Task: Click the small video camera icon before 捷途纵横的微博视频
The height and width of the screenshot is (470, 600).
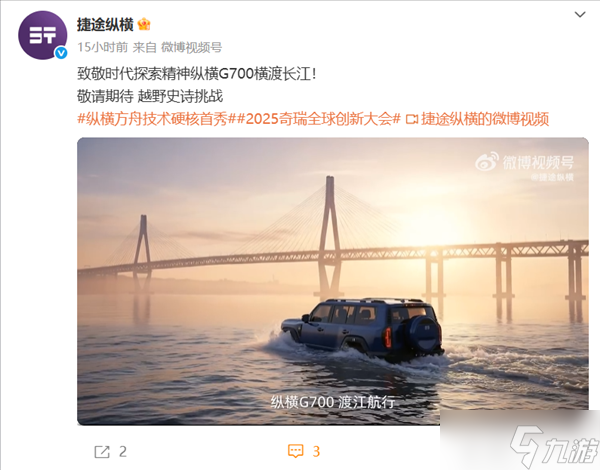Action: click(x=412, y=119)
